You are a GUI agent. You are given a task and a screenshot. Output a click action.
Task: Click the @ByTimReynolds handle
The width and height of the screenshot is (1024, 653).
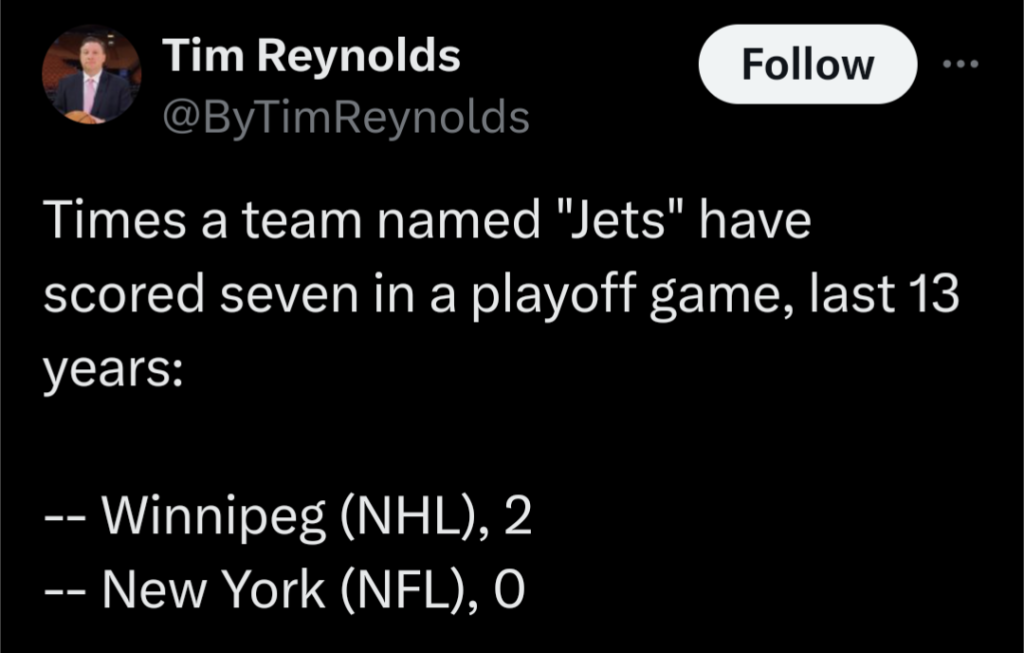346,118
